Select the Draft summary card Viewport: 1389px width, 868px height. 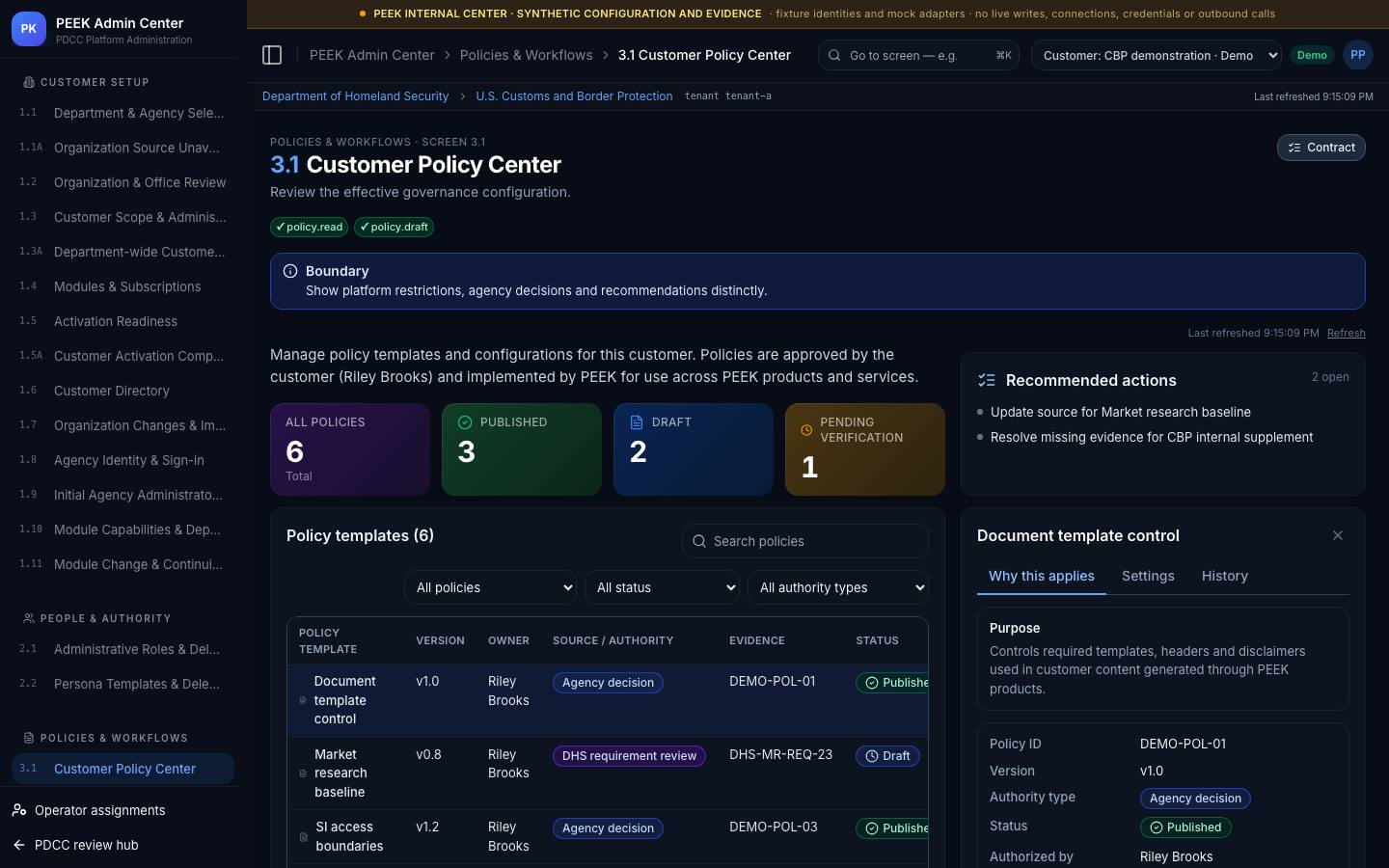click(x=694, y=449)
